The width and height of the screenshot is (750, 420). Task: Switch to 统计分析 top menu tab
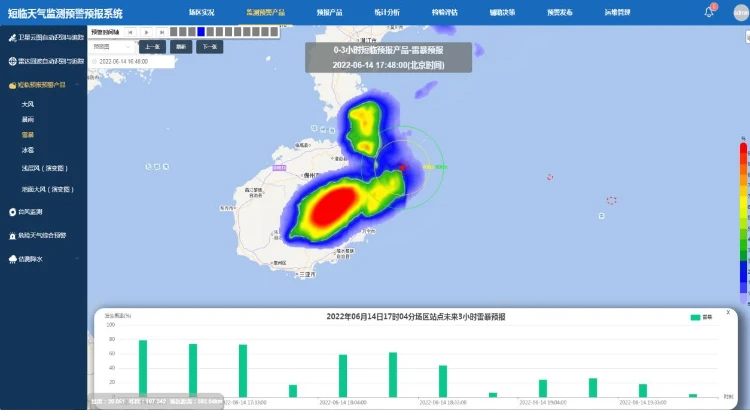(358, 13)
